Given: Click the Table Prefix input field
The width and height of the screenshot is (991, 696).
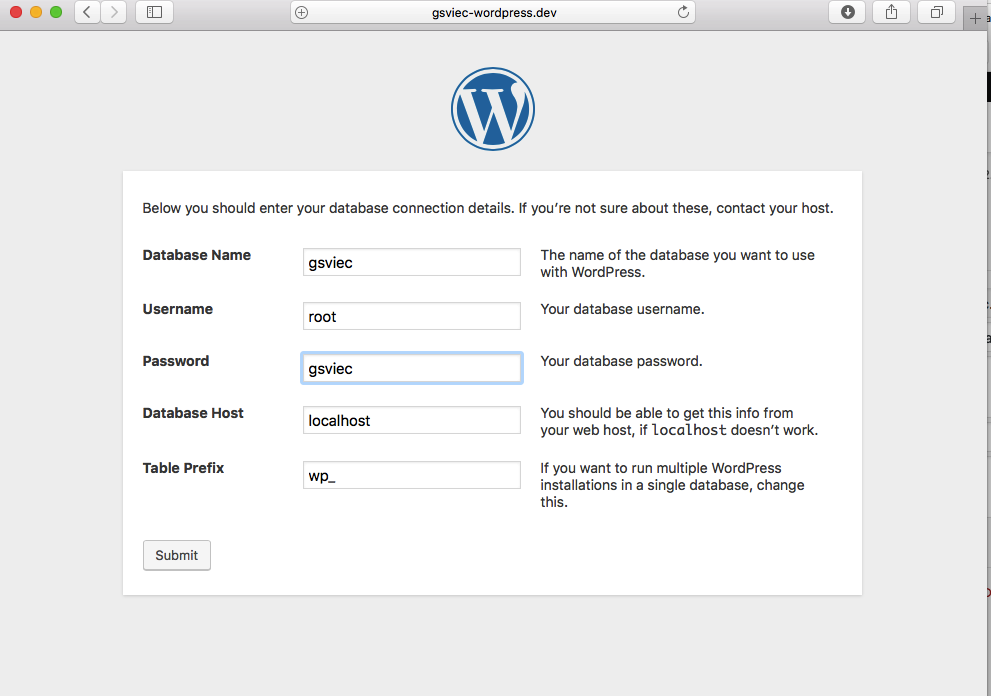Looking at the screenshot, I should [411, 475].
